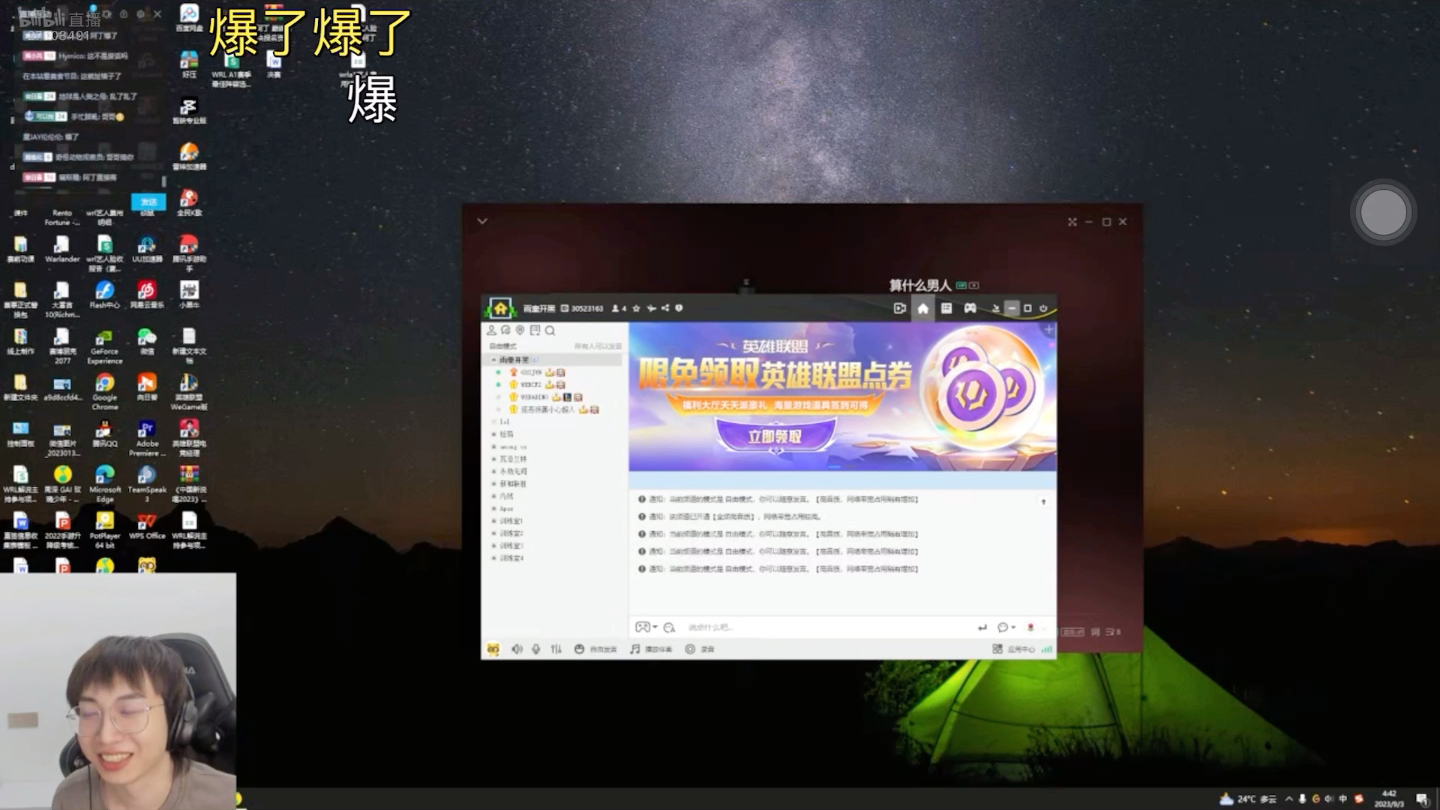Click the 自由模式 free mode label

502,346
